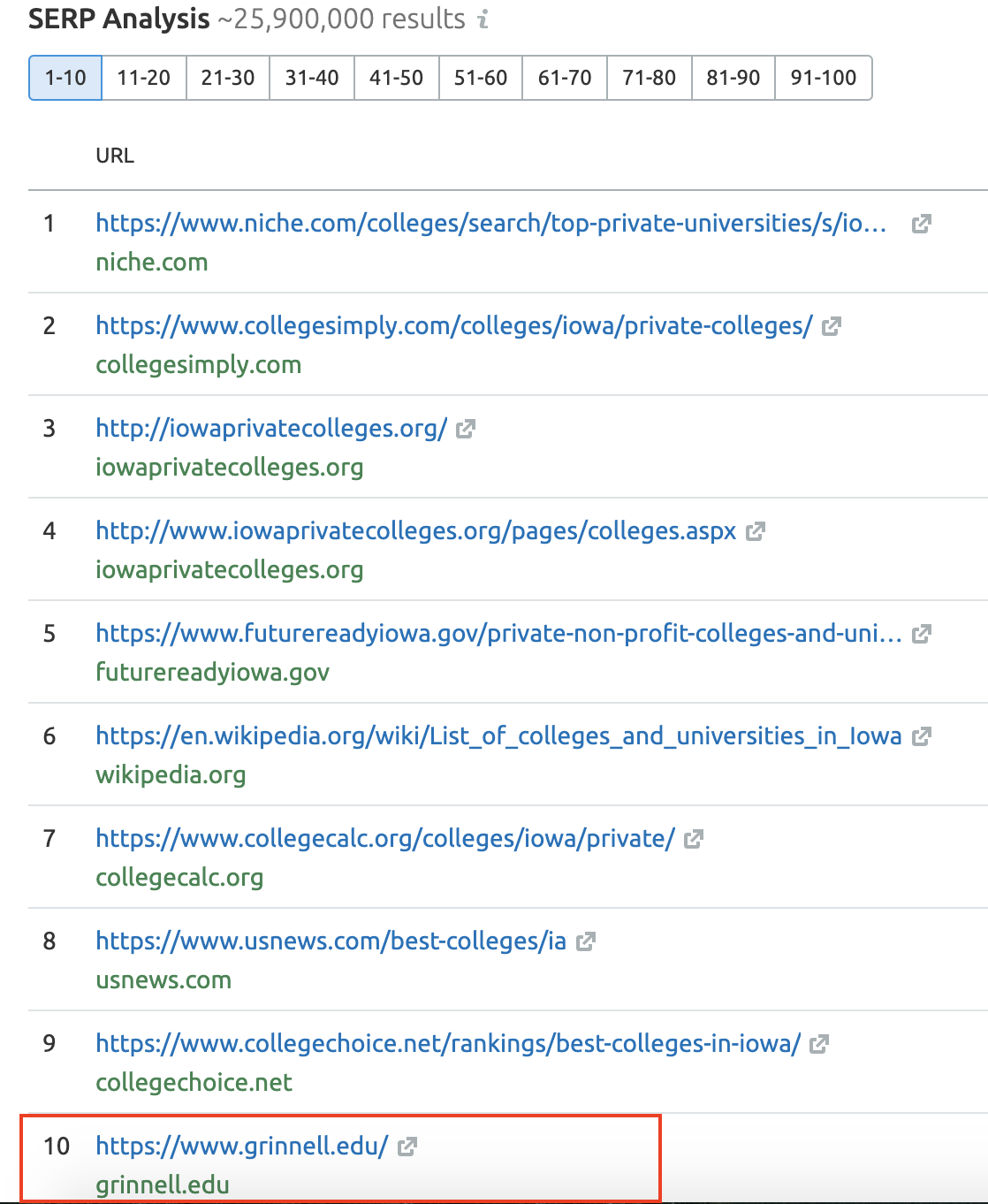
Task: Click the wikipedia.org domain label
Action: [171, 775]
